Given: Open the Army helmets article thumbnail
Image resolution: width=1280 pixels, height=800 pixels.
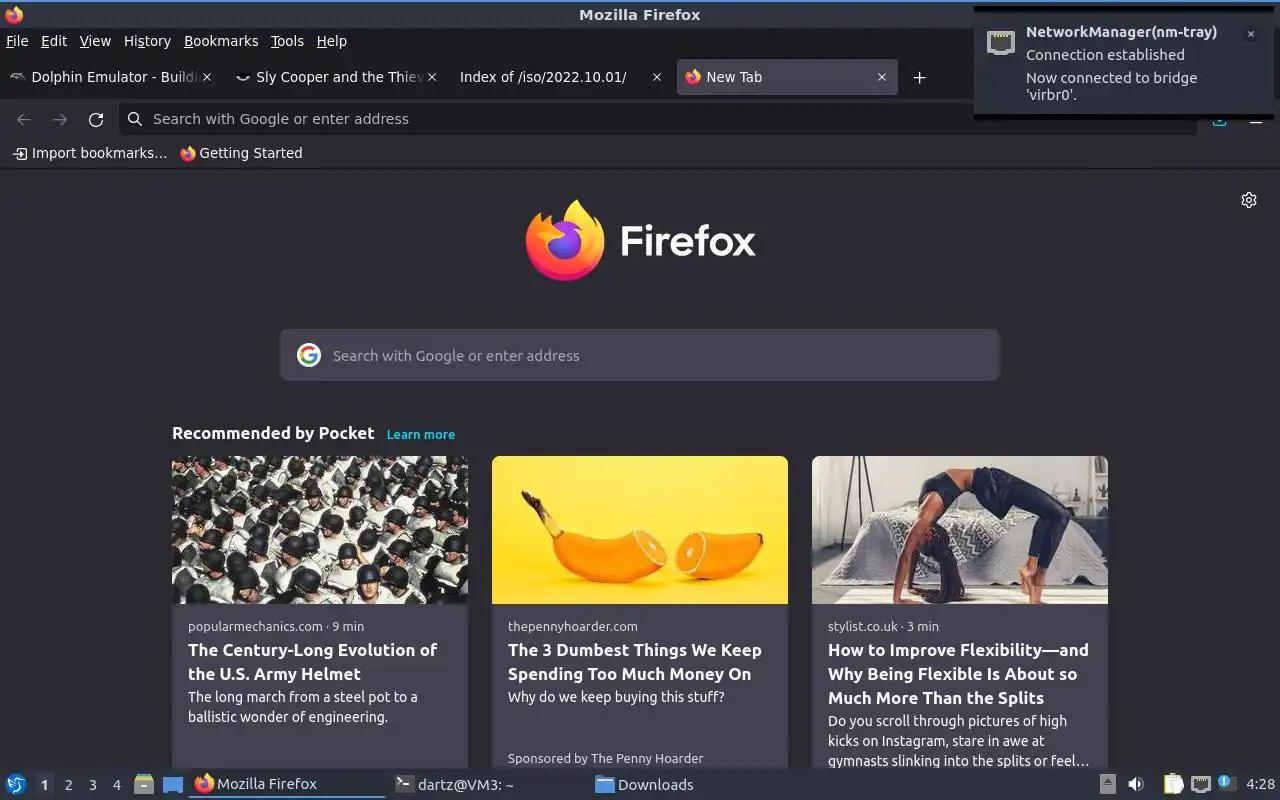Looking at the screenshot, I should [x=320, y=530].
